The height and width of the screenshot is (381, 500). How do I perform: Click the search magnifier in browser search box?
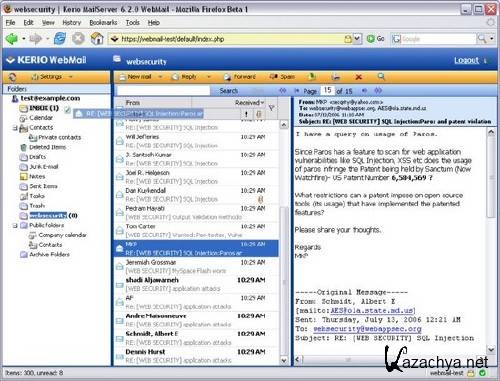click(x=482, y=39)
